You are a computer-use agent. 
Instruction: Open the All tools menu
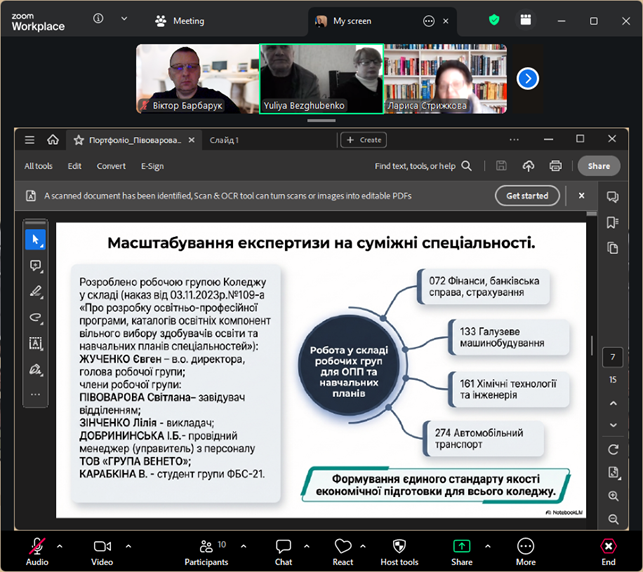pyautogui.click(x=38, y=166)
